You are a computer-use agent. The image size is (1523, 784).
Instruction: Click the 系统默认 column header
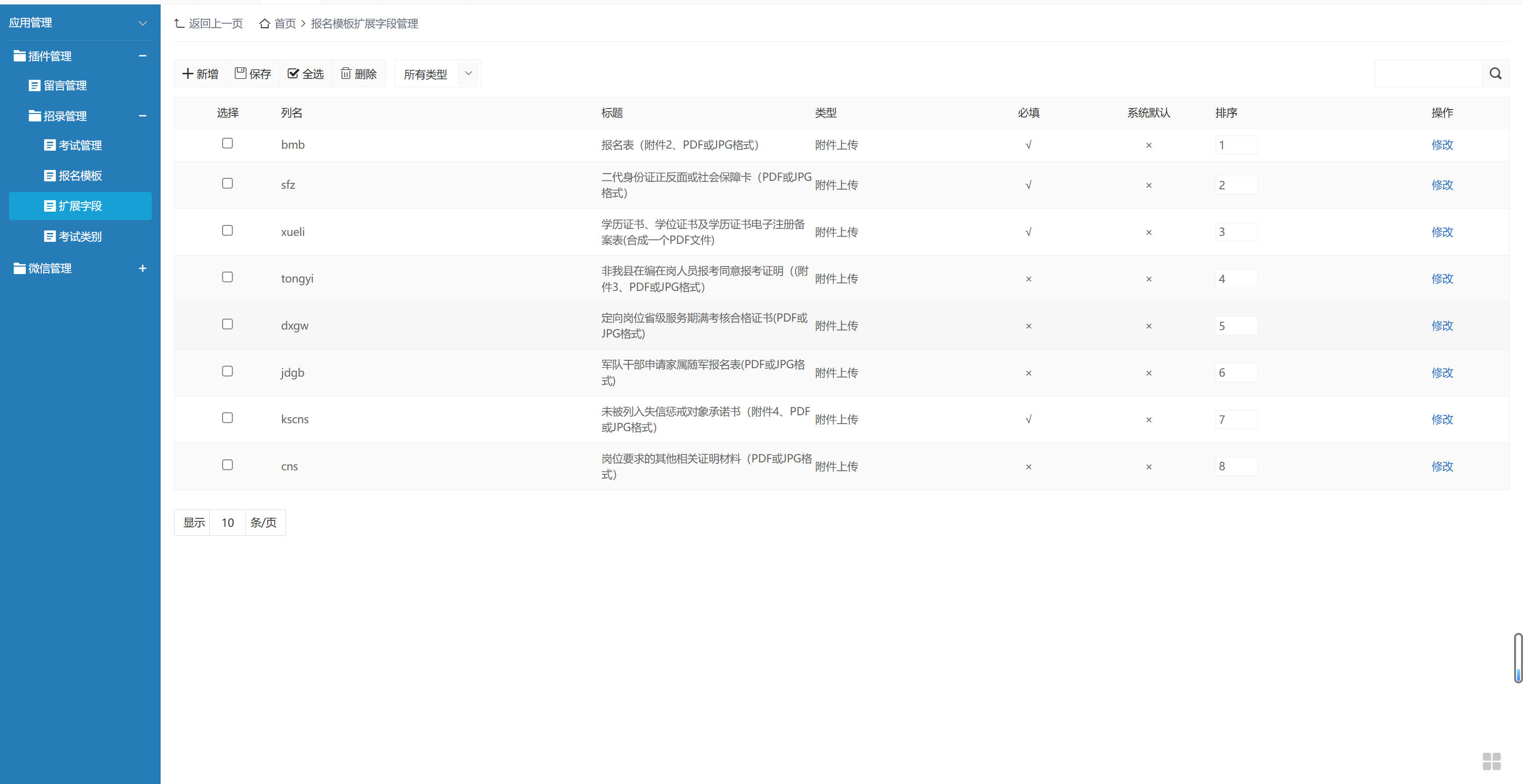(1148, 113)
